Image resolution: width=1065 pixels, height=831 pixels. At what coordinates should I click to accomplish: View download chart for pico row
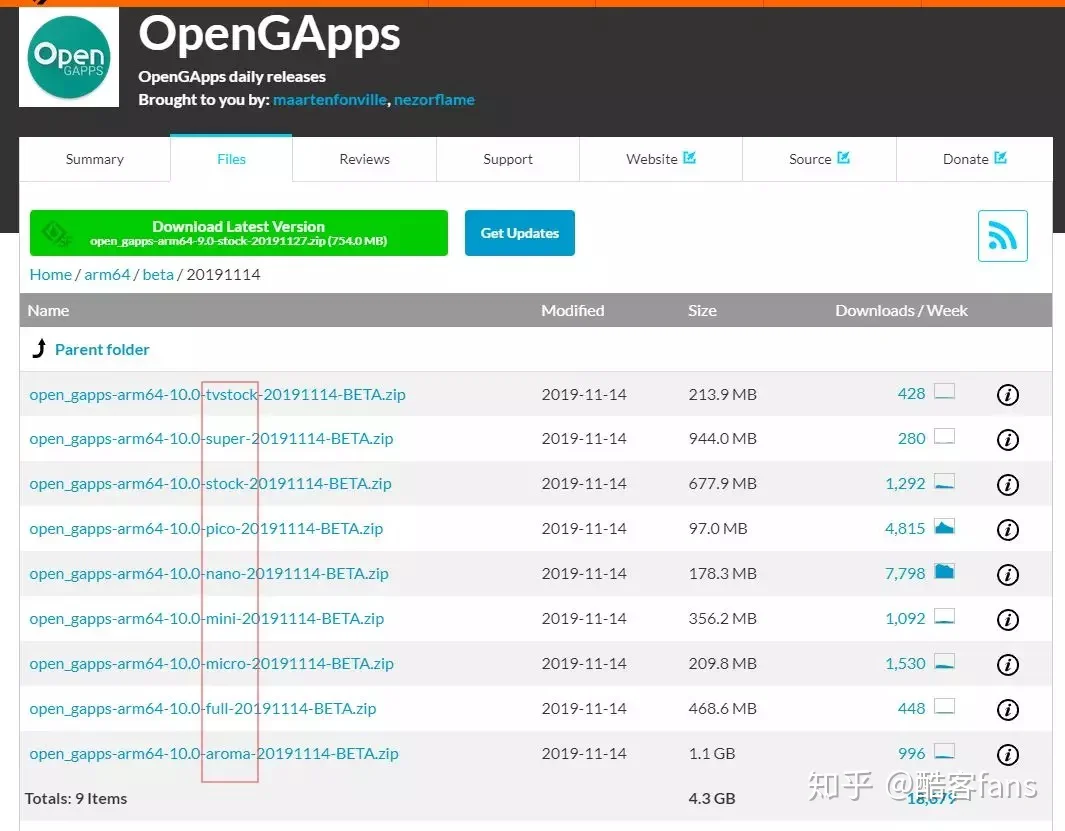(944, 527)
